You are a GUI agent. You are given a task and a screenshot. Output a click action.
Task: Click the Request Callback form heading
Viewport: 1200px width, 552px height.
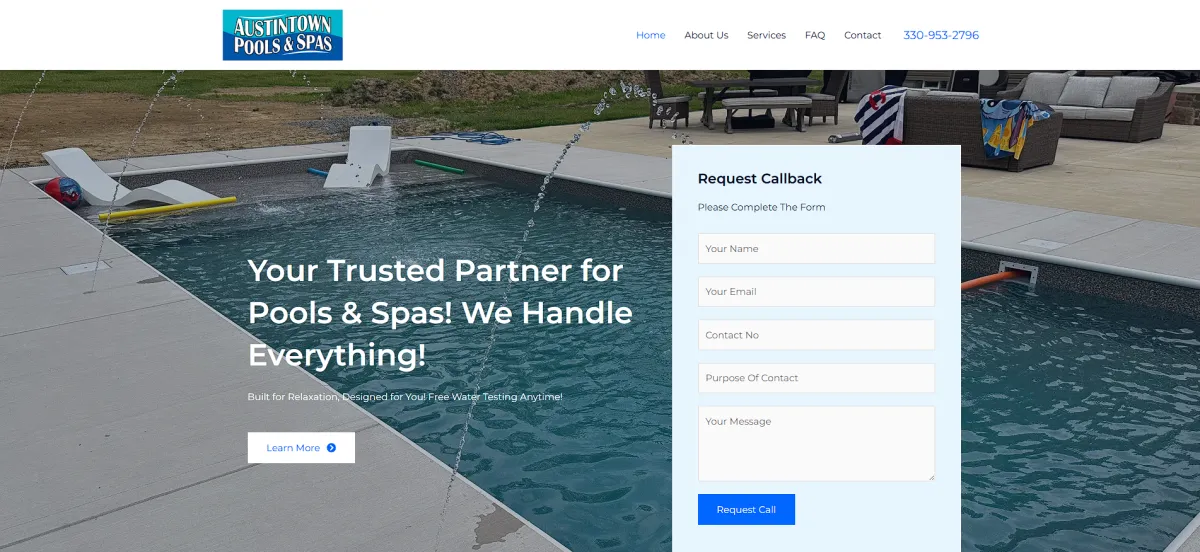[760, 179]
